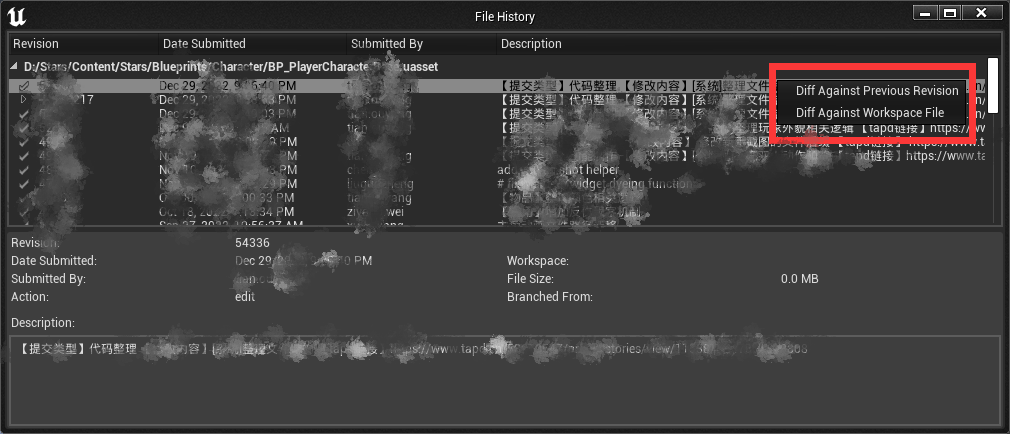
Task: Click the Description column header
Action: (x=531, y=44)
